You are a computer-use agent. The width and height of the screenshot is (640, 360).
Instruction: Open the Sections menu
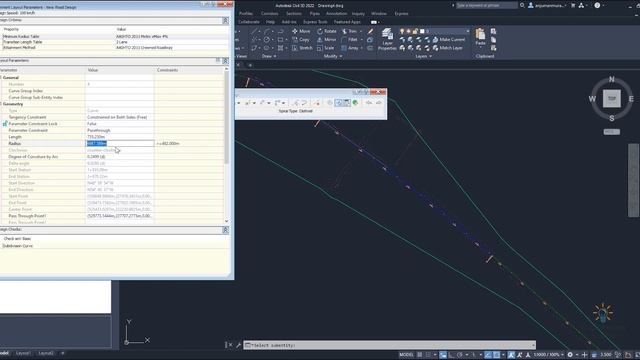[293, 13]
